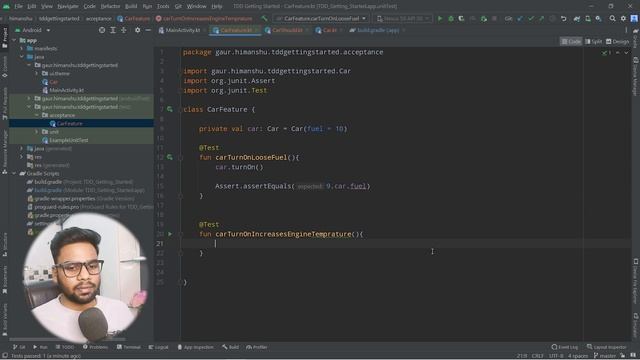Viewport: 640px width, 360px height.
Task: Open Search Everywhere magnifier icon
Action: 612,18
